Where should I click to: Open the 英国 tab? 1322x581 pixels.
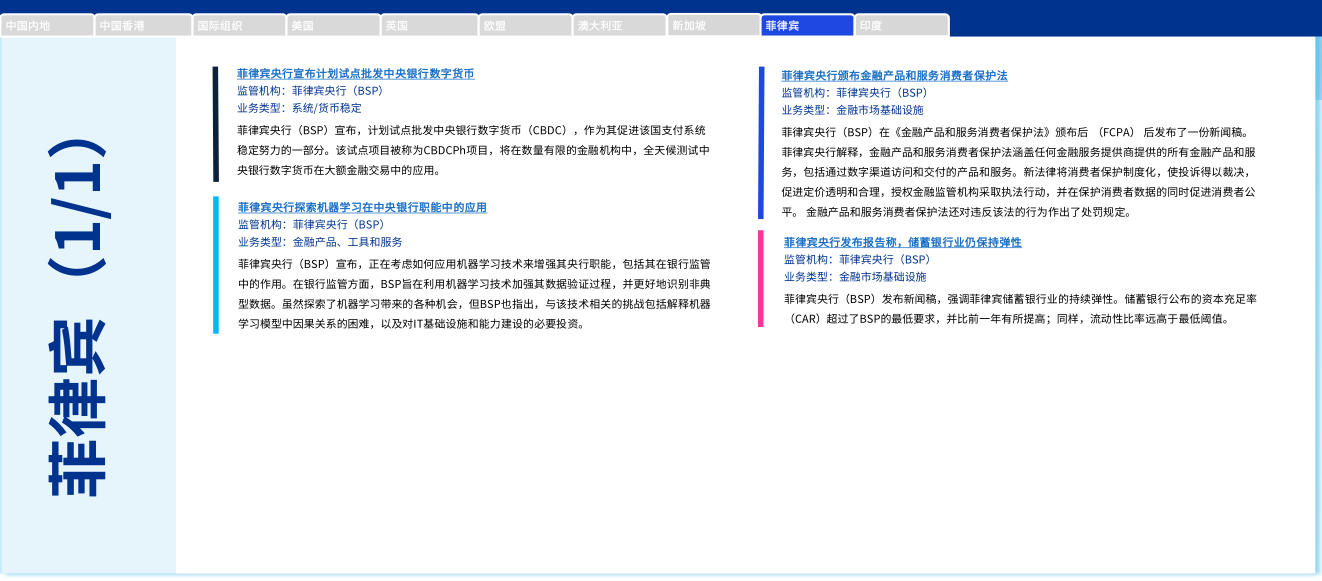428,25
